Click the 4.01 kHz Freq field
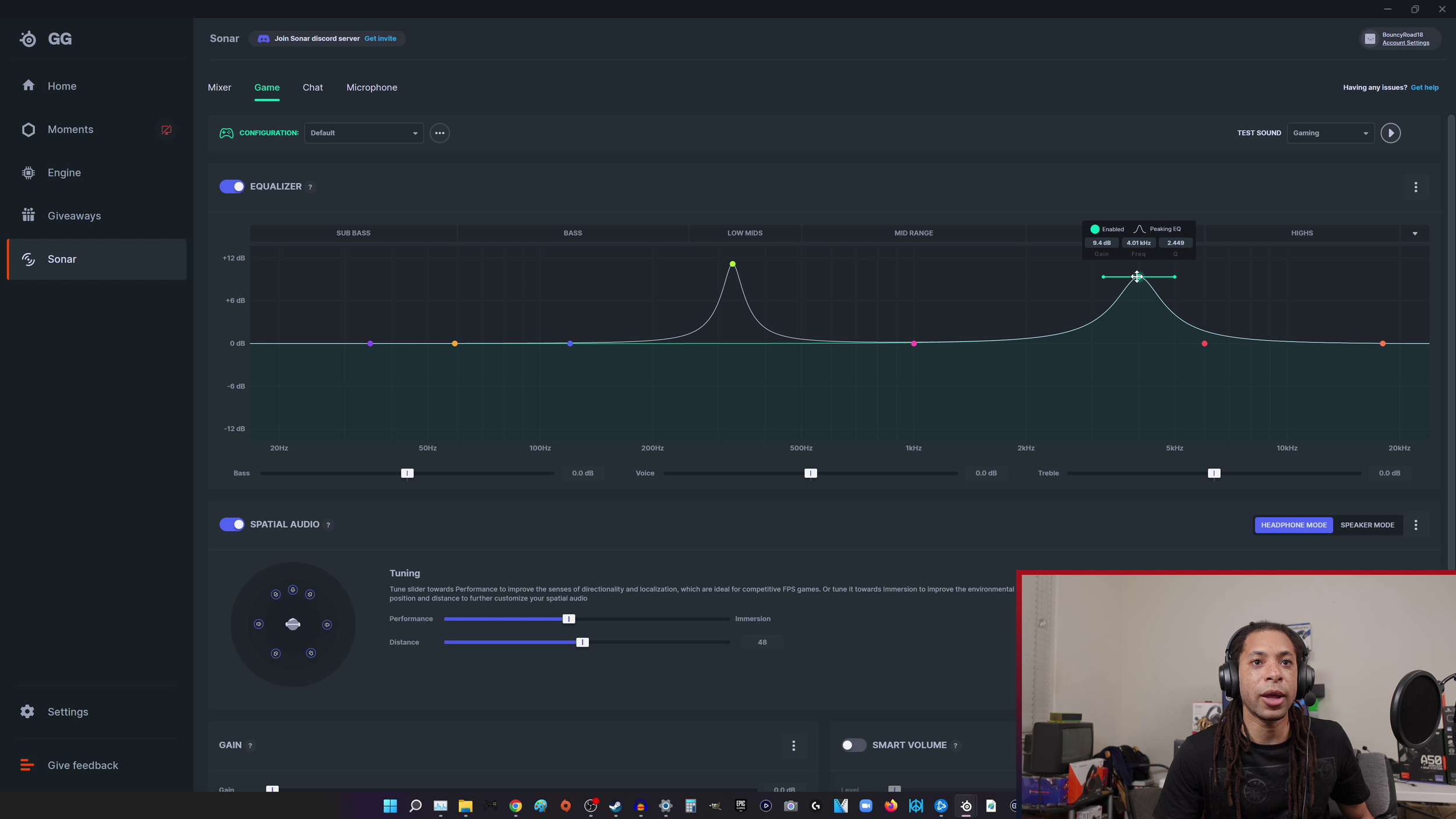 [1138, 243]
